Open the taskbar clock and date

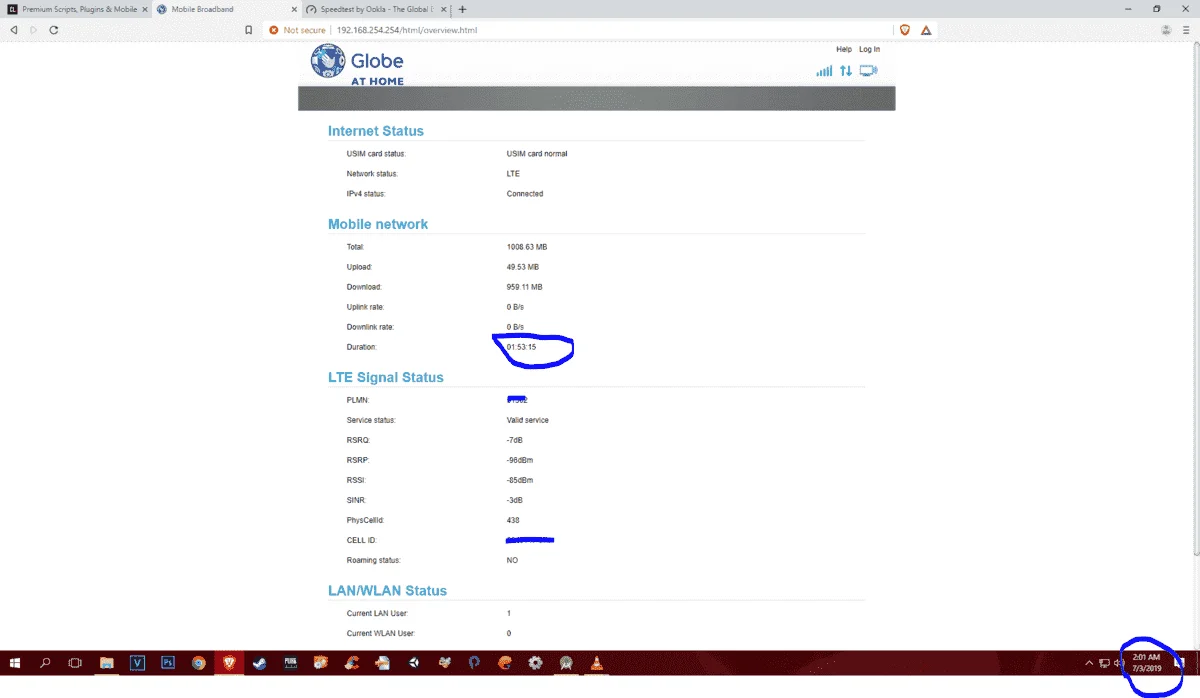[x=1146, y=662]
